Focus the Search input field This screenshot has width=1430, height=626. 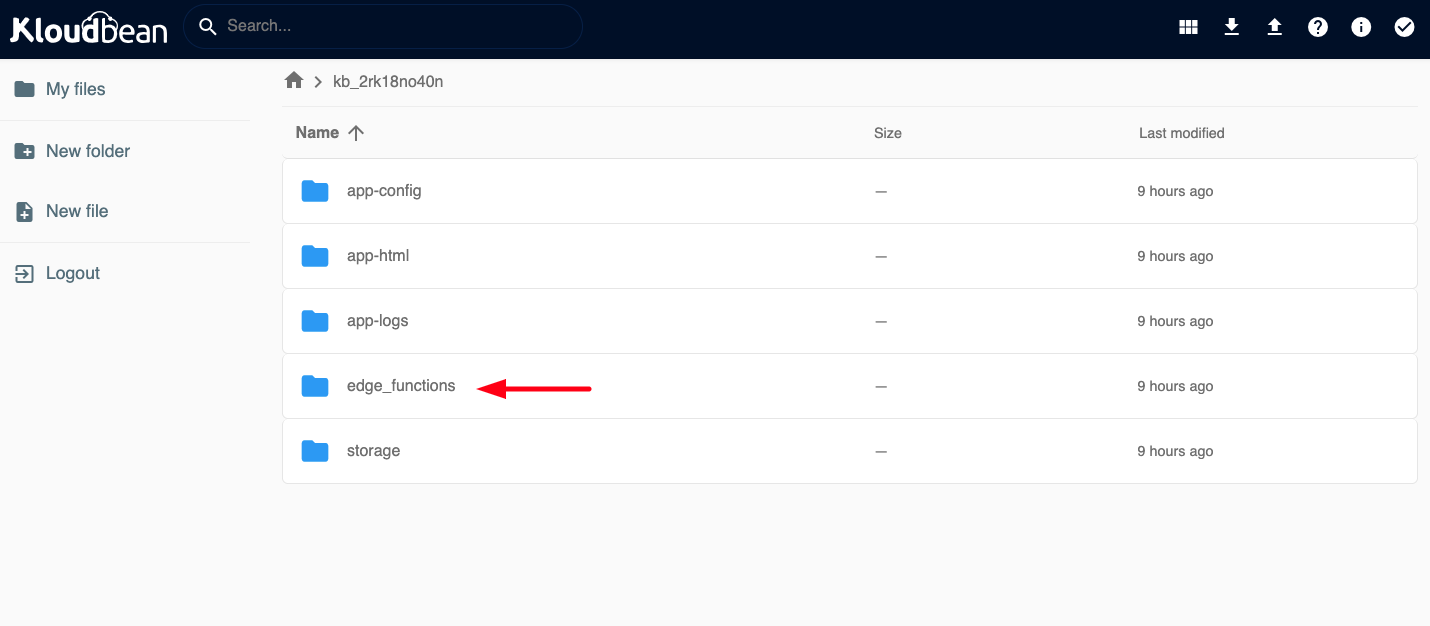click(x=395, y=26)
